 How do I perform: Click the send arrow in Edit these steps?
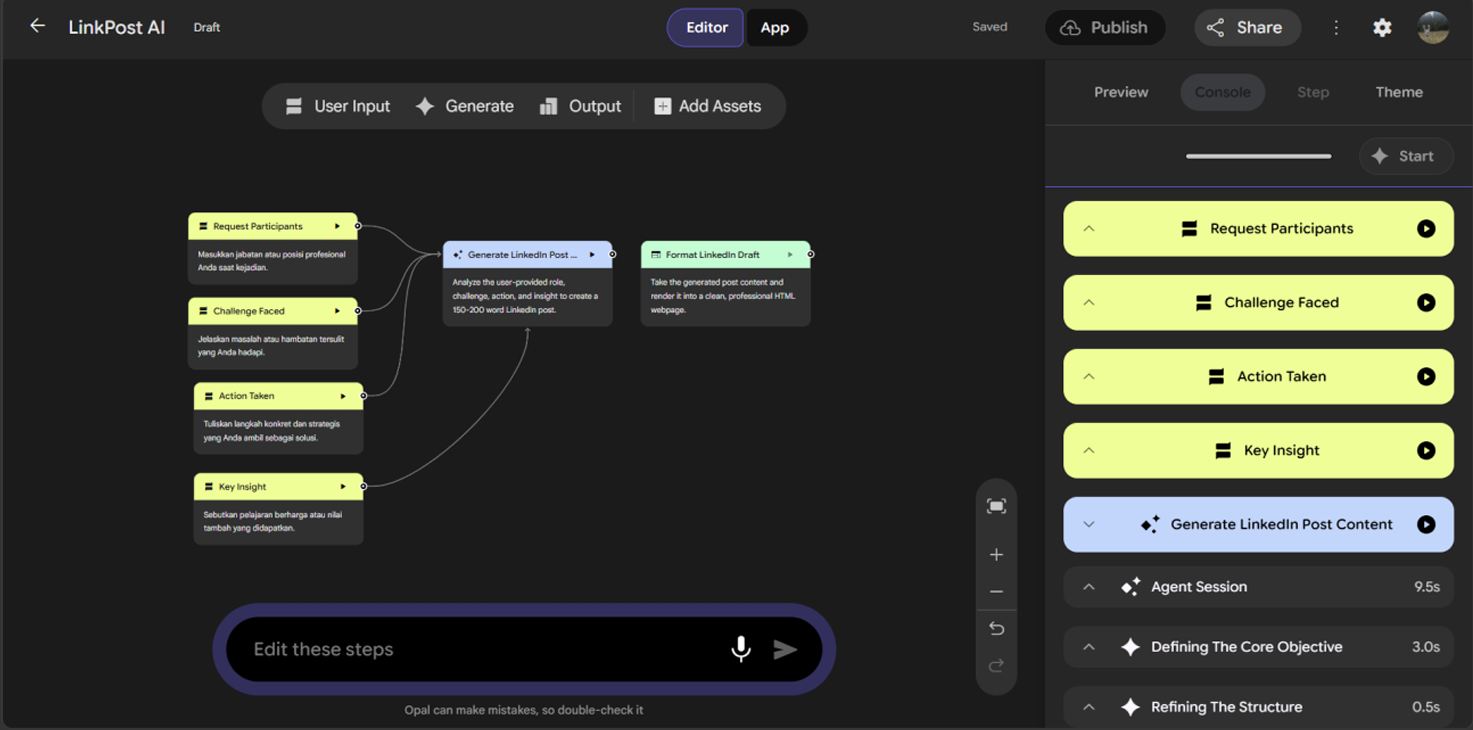coord(786,650)
